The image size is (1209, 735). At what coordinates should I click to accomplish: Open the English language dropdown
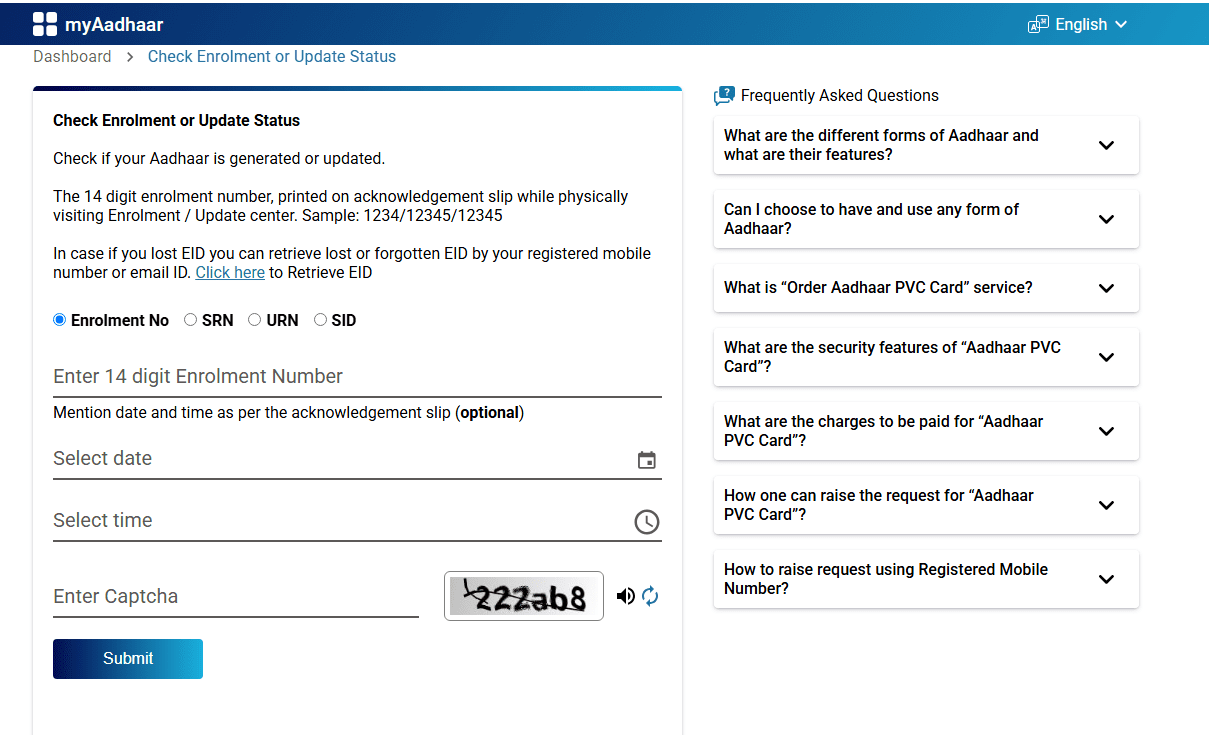1090,24
